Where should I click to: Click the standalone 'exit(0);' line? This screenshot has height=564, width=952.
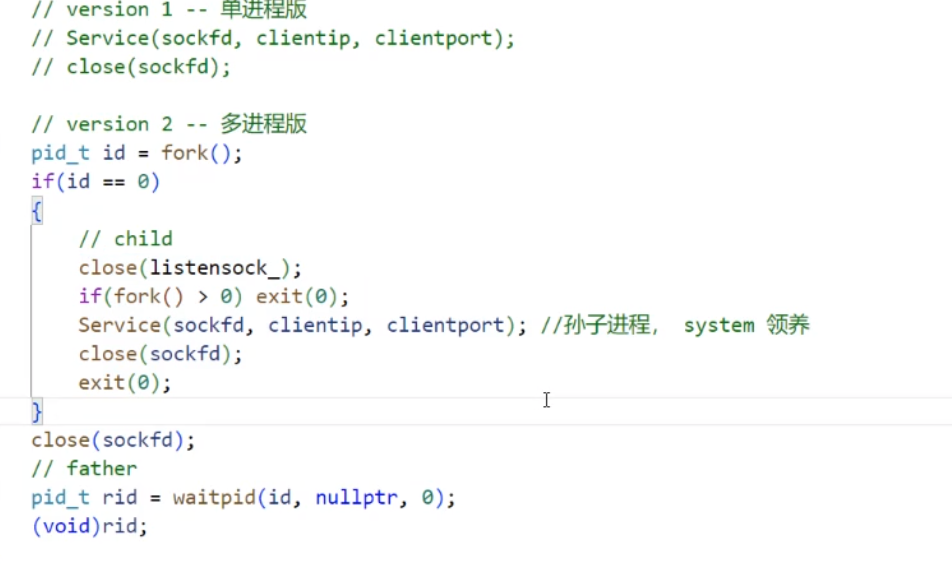(x=124, y=382)
